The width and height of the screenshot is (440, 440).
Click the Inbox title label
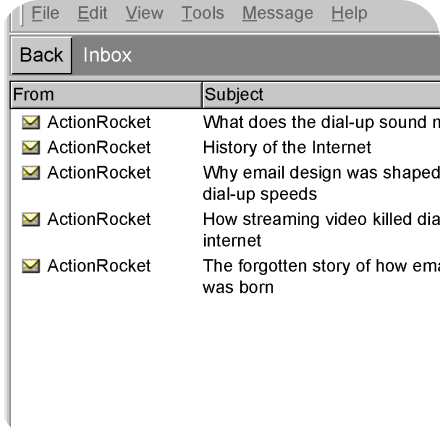107,55
